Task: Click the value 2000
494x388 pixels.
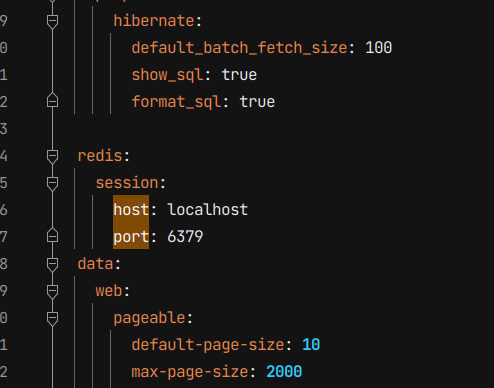Action: pyautogui.click(x=284, y=372)
